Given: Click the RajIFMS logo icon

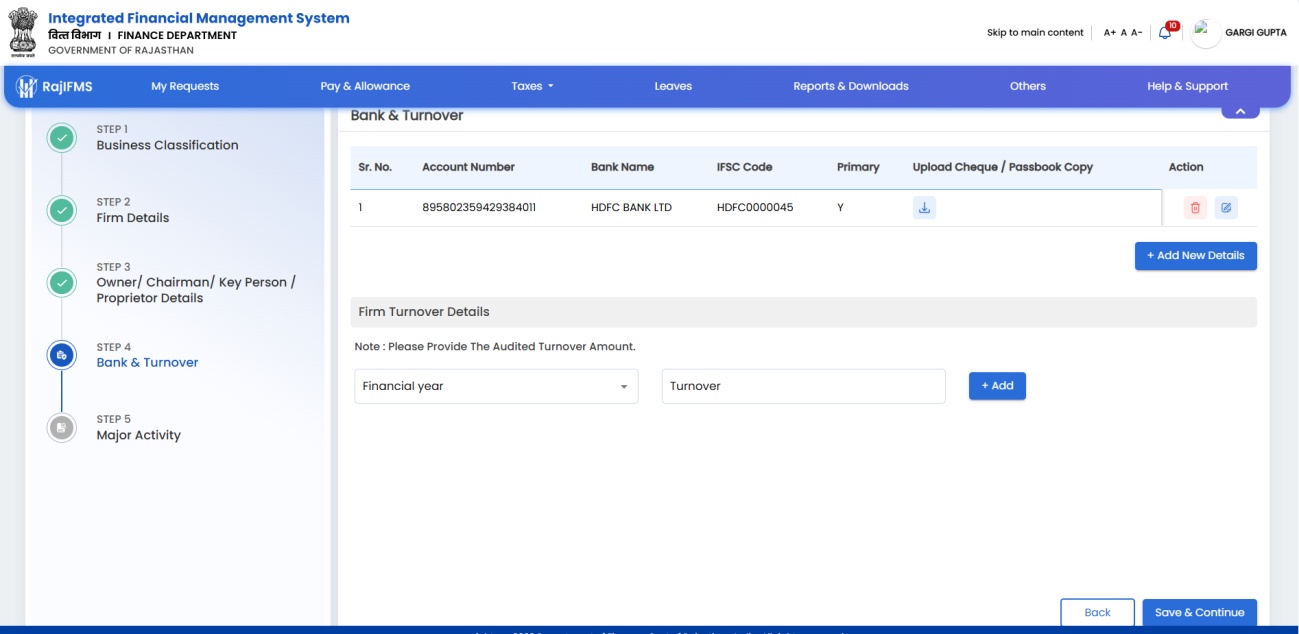Looking at the screenshot, I should click(27, 86).
